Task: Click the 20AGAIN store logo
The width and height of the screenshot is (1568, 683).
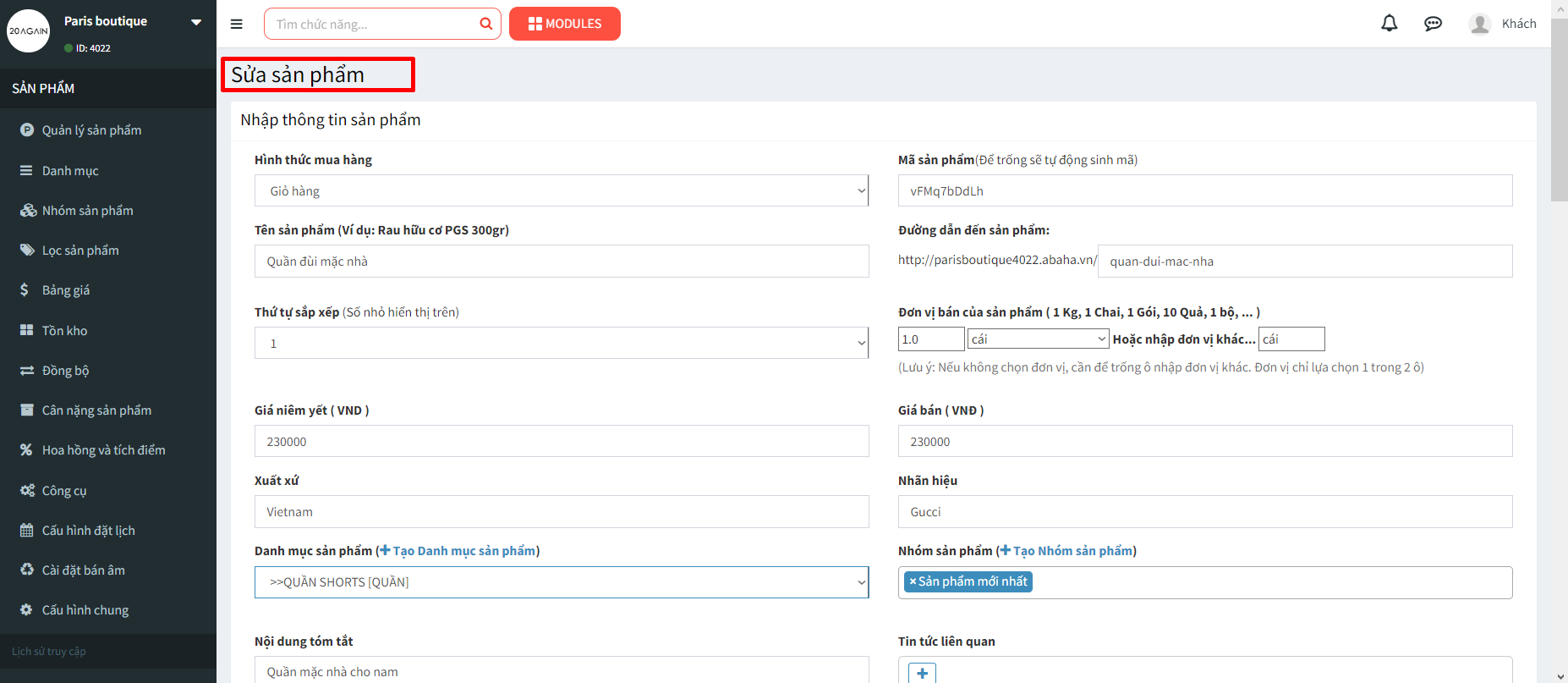Action: tap(29, 31)
